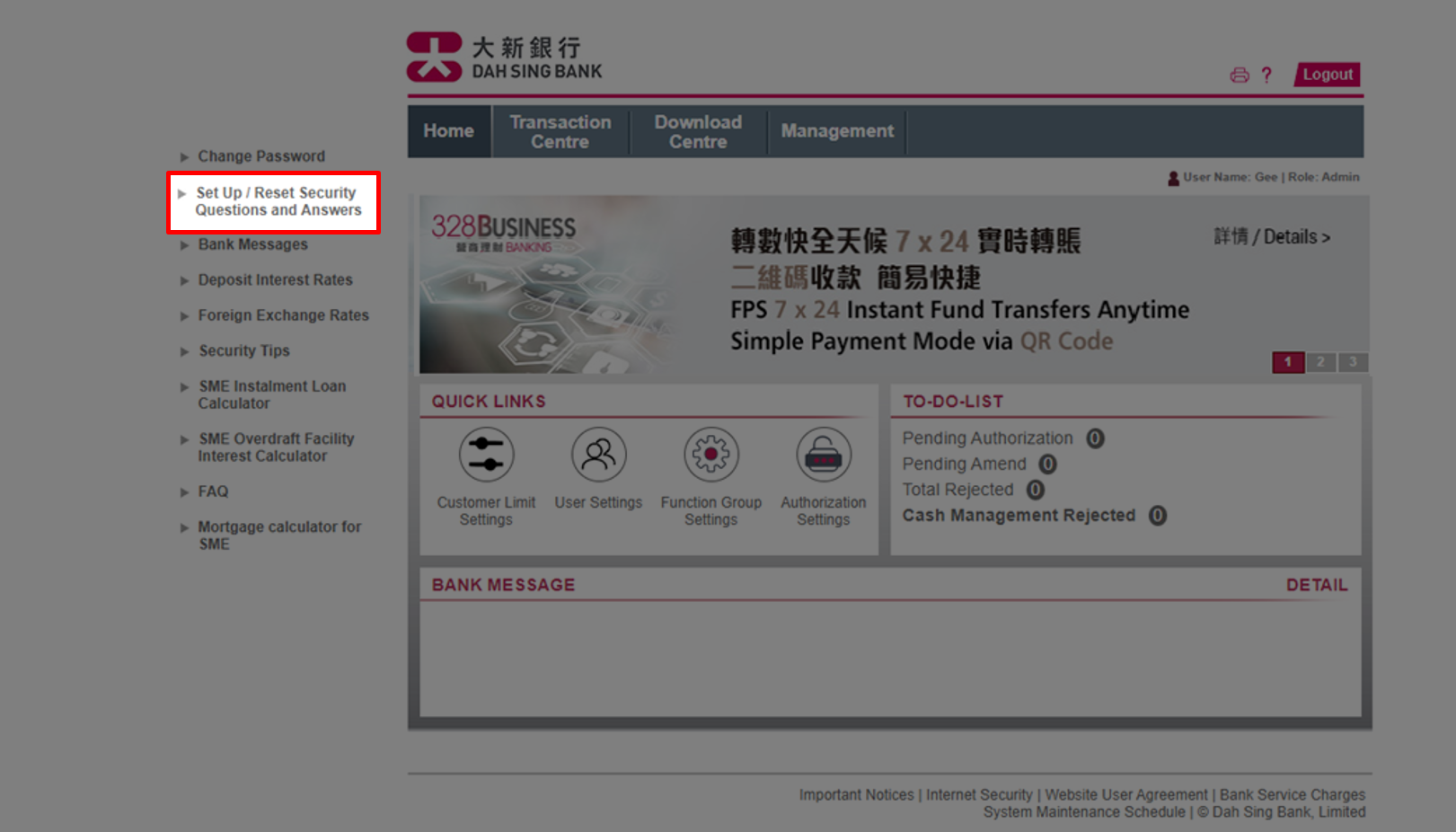Viewport: 1456px width, 832px height.
Task: Open the Download Centre menu
Action: [x=698, y=132]
